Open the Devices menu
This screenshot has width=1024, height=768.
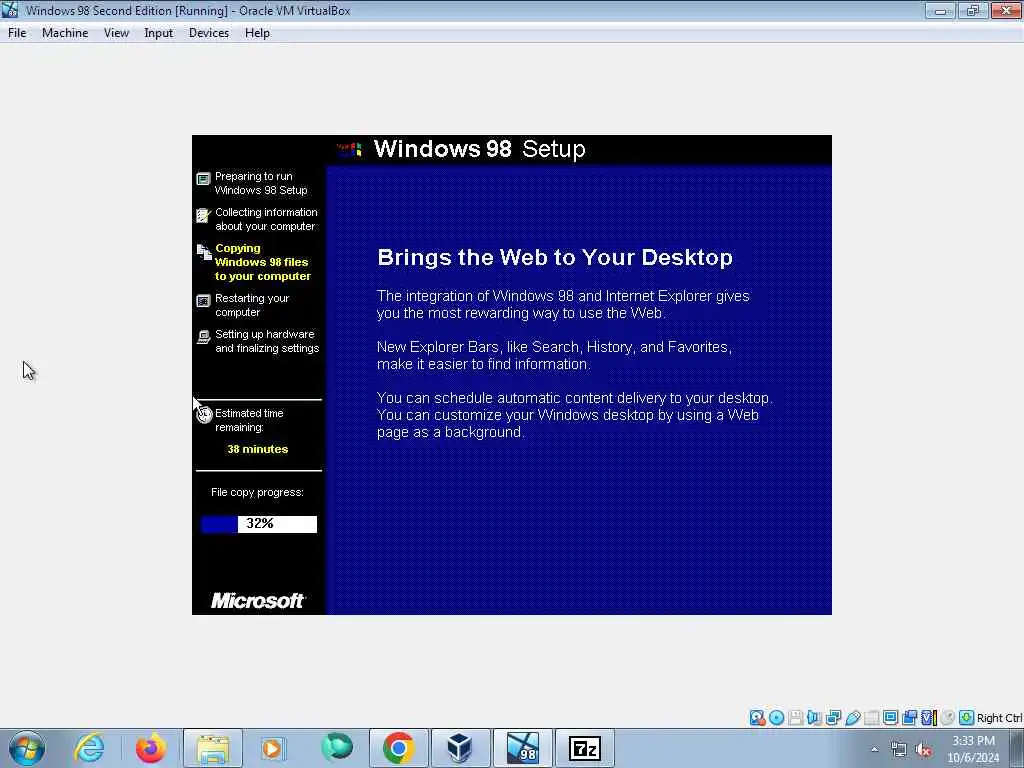(x=209, y=33)
